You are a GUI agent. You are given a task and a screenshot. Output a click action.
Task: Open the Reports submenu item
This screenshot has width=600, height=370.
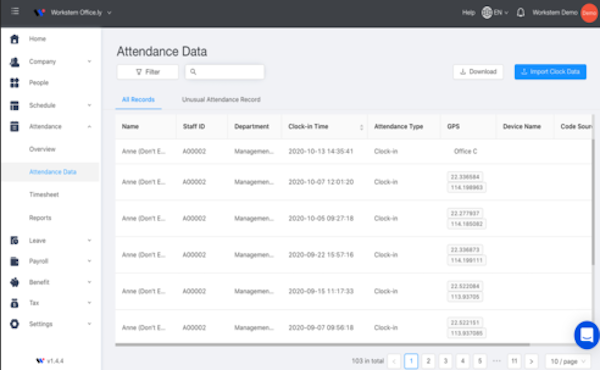click(x=40, y=218)
